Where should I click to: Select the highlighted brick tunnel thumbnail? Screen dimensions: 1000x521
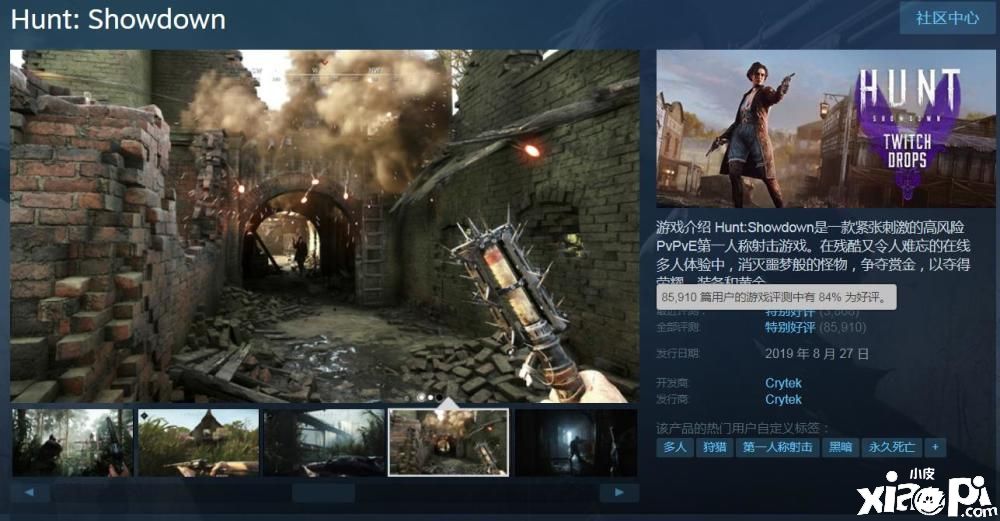(449, 443)
